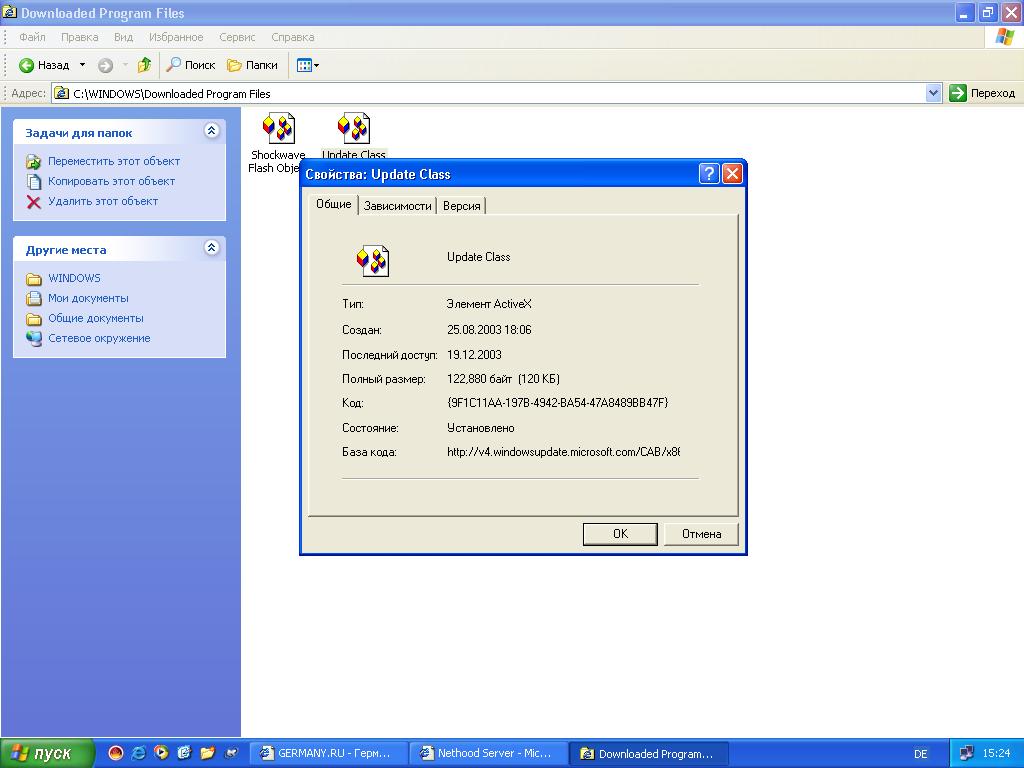Viewport: 1024px width, 768px height.
Task: Open the view mode dropdown in toolbar
Action: pos(308,65)
